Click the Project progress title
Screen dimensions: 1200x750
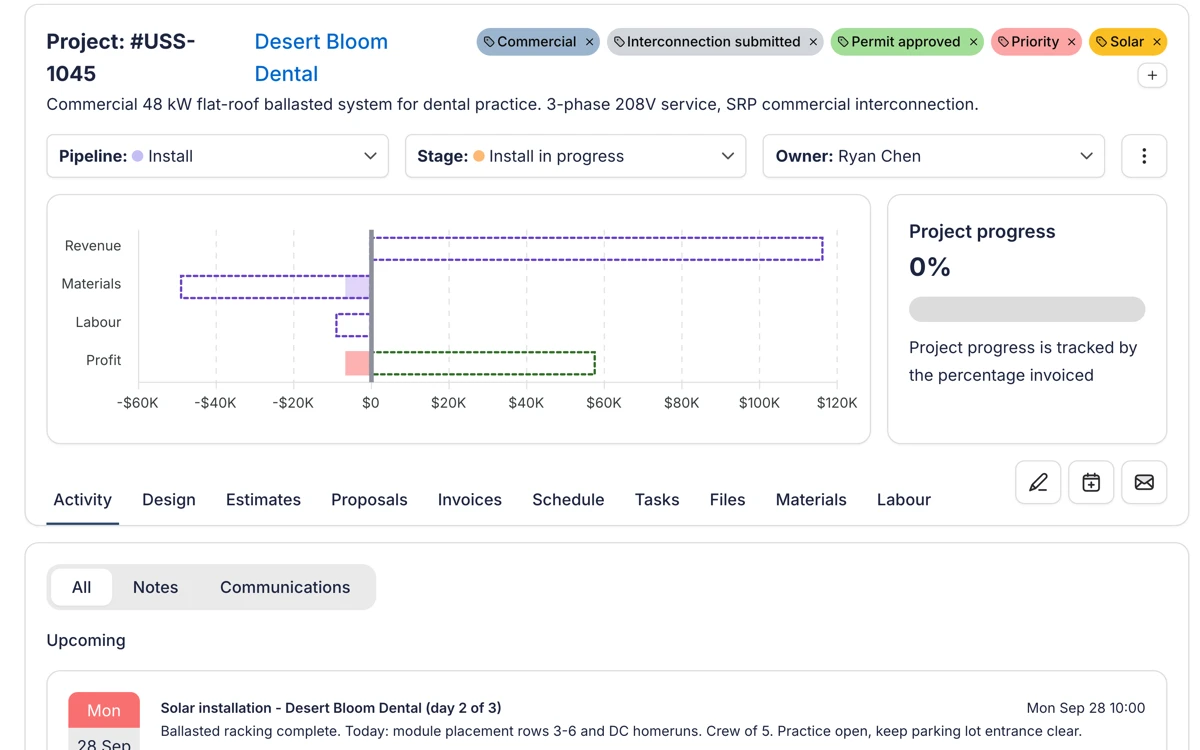click(x=982, y=231)
